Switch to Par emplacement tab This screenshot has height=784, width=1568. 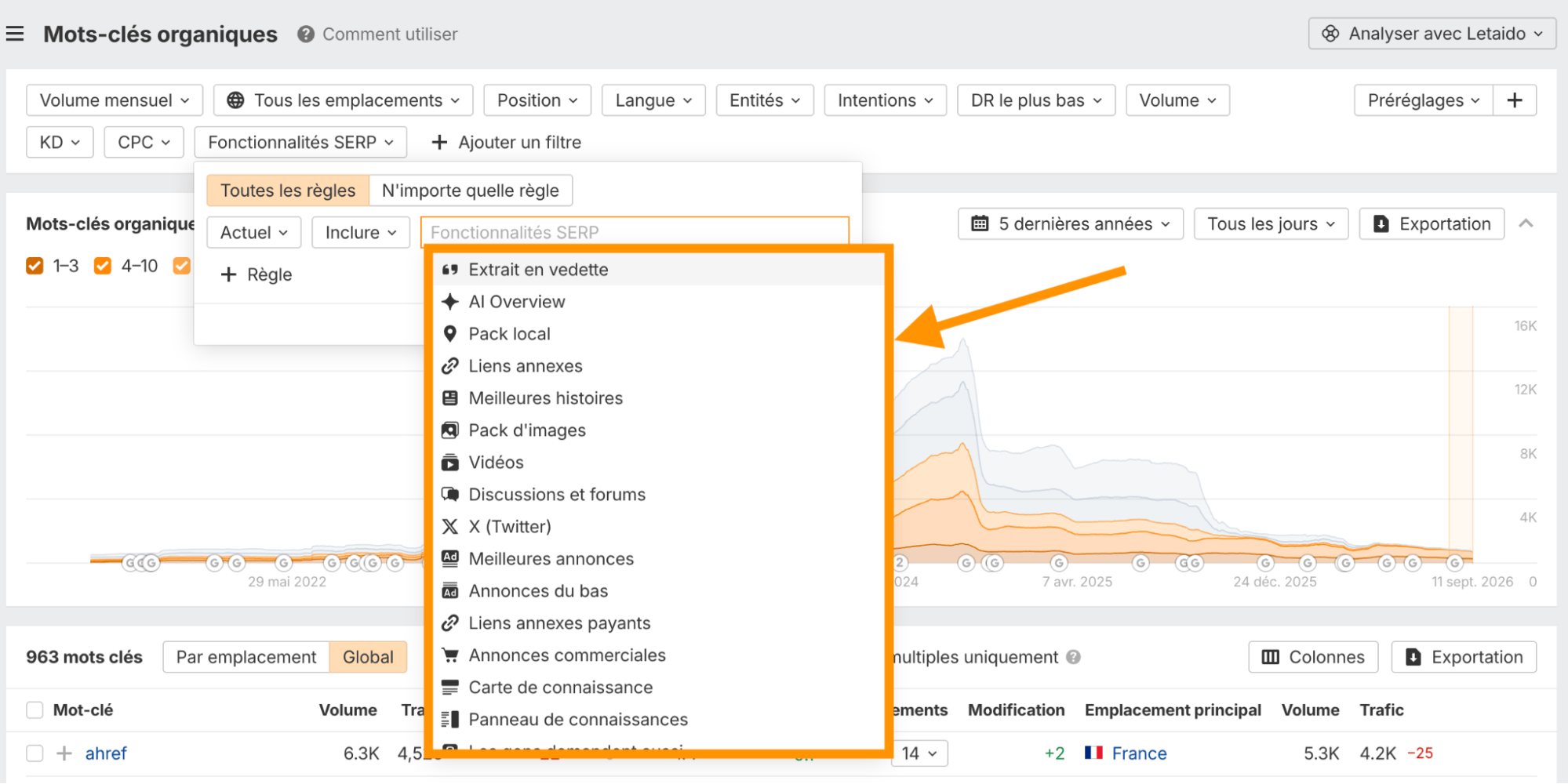[x=246, y=657]
